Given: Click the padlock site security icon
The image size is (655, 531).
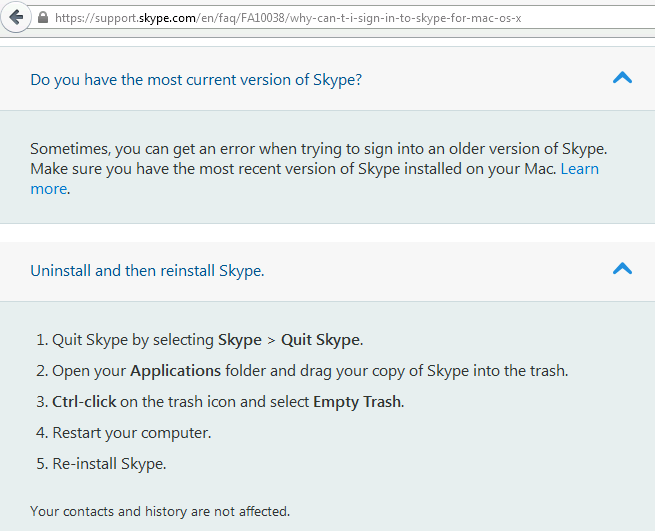Looking at the screenshot, I should pyautogui.click(x=43, y=17).
